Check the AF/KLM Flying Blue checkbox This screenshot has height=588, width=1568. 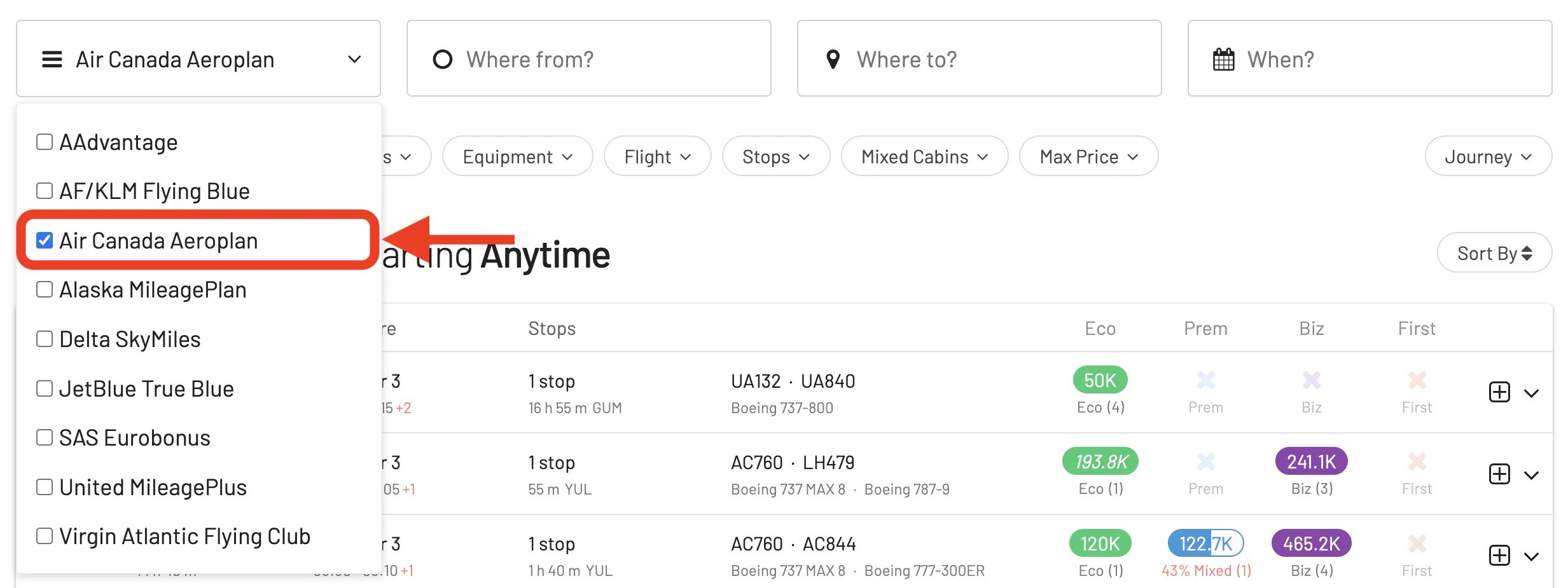coord(45,191)
